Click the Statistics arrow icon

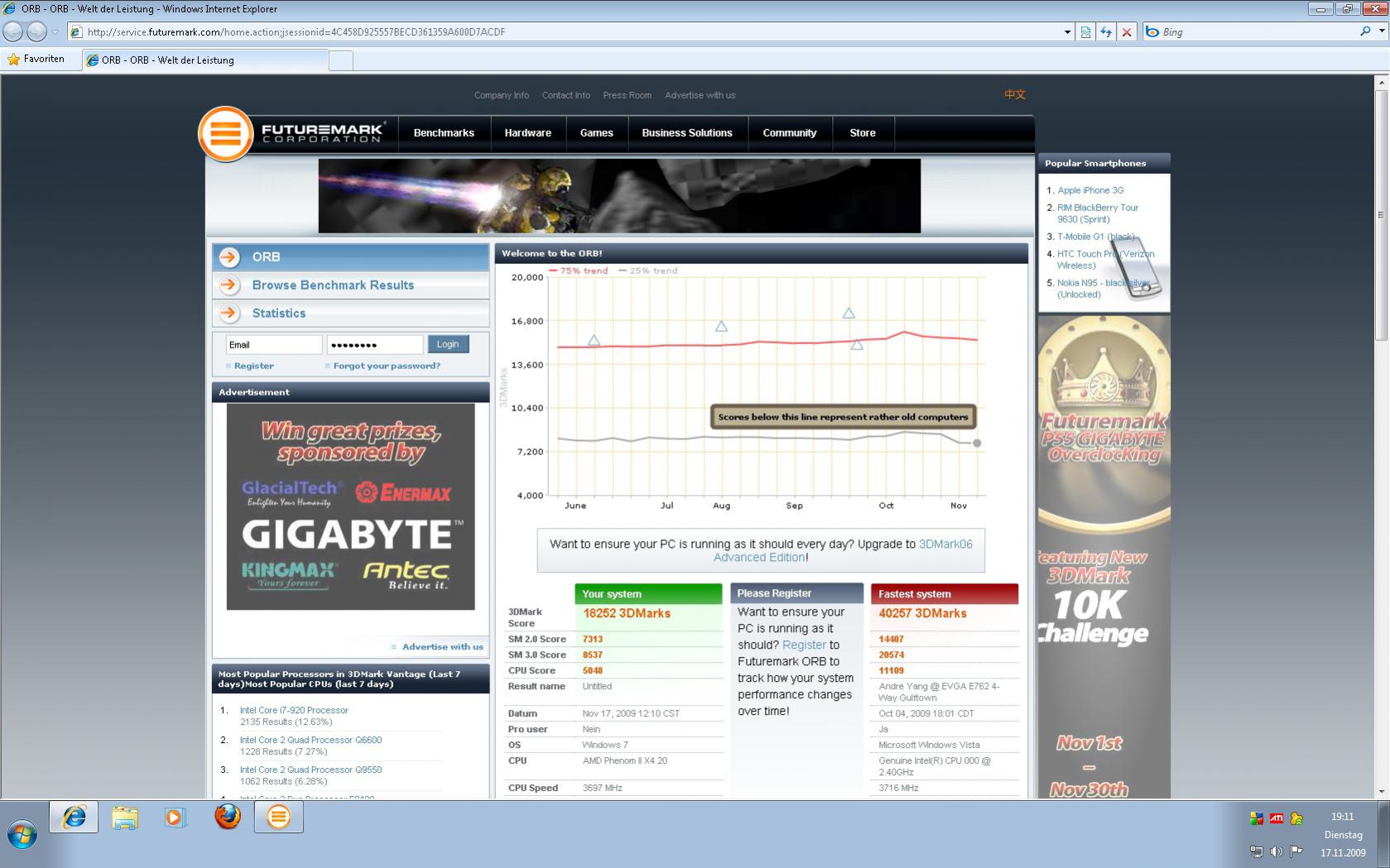(x=229, y=314)
